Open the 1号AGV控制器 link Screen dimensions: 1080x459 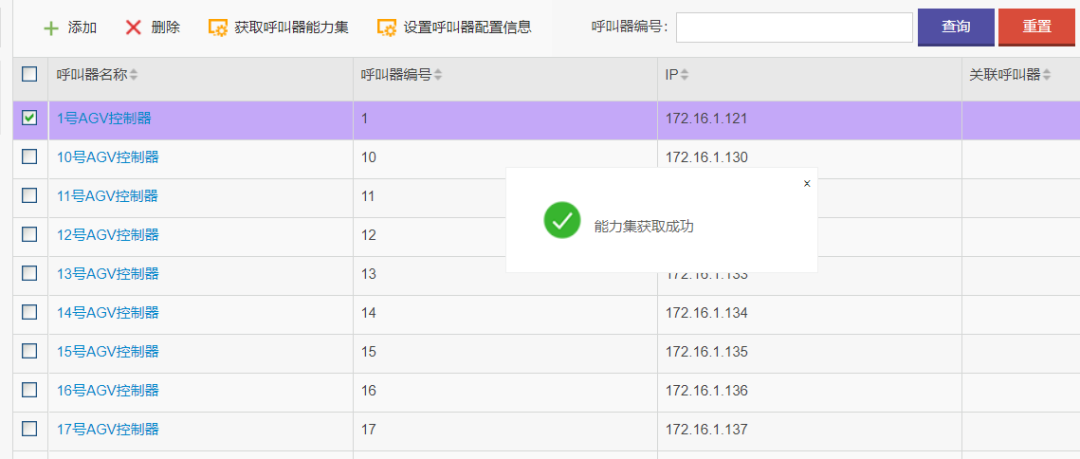(x=104, y=119)
